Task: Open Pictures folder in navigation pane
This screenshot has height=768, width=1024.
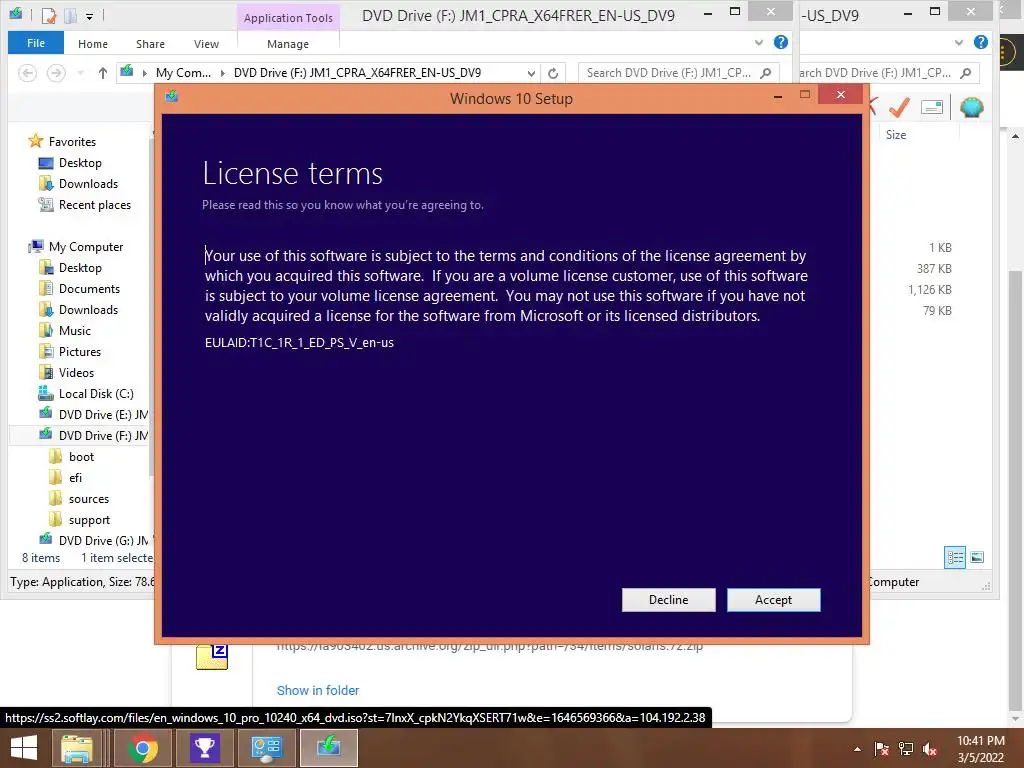Action: click(80, 351)
